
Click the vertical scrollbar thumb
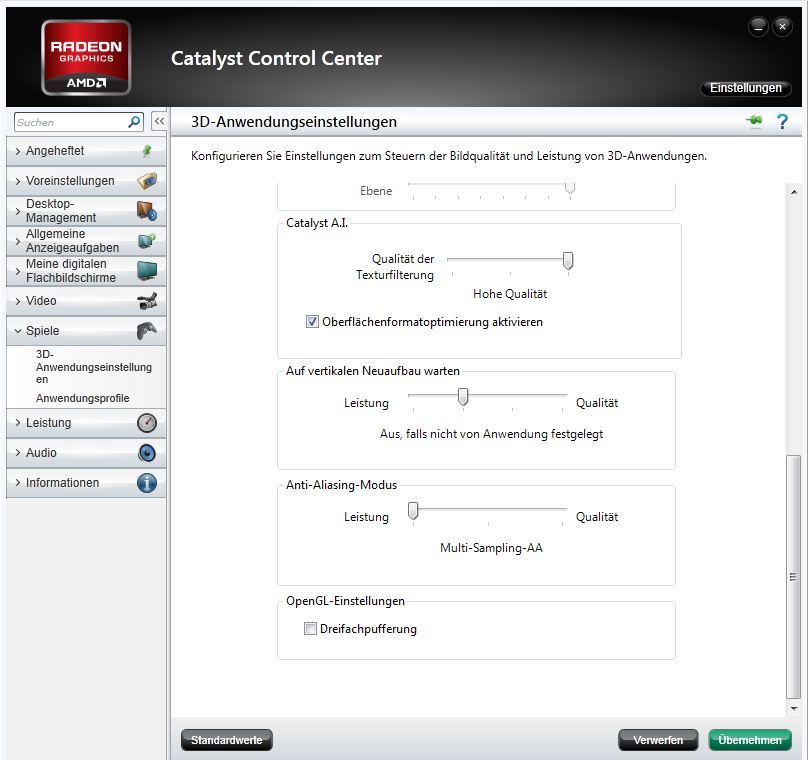pos(794,577)
